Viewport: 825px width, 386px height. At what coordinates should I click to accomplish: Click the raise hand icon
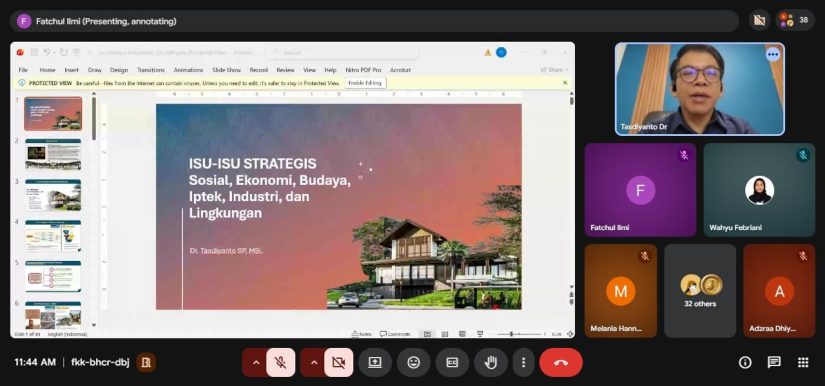(x=491, y=362)
